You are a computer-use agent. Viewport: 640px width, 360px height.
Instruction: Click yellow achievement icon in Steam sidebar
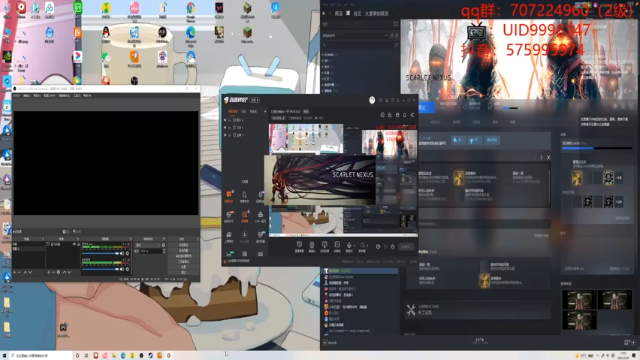click(x=577, y=178)
